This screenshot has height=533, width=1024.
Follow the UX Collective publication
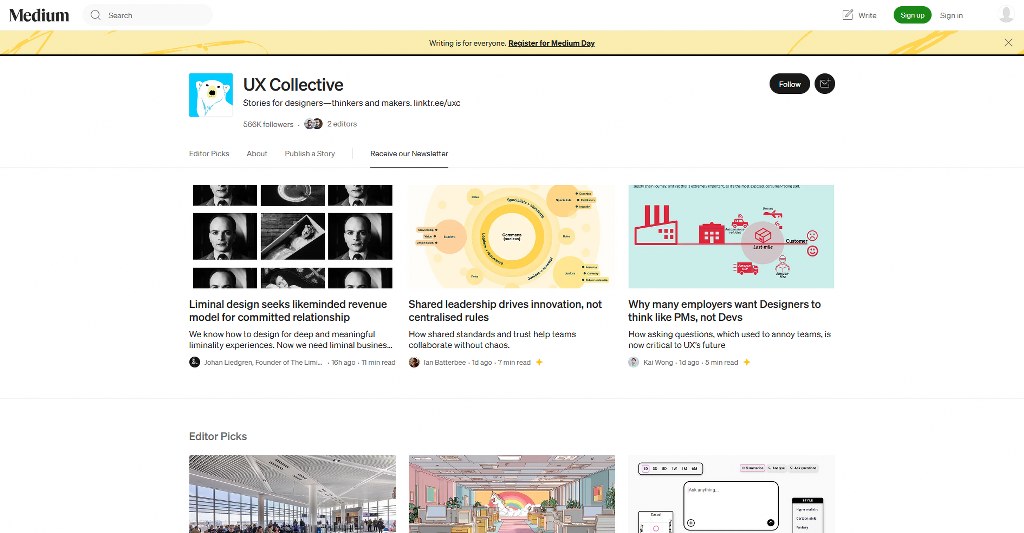(790, 84)
